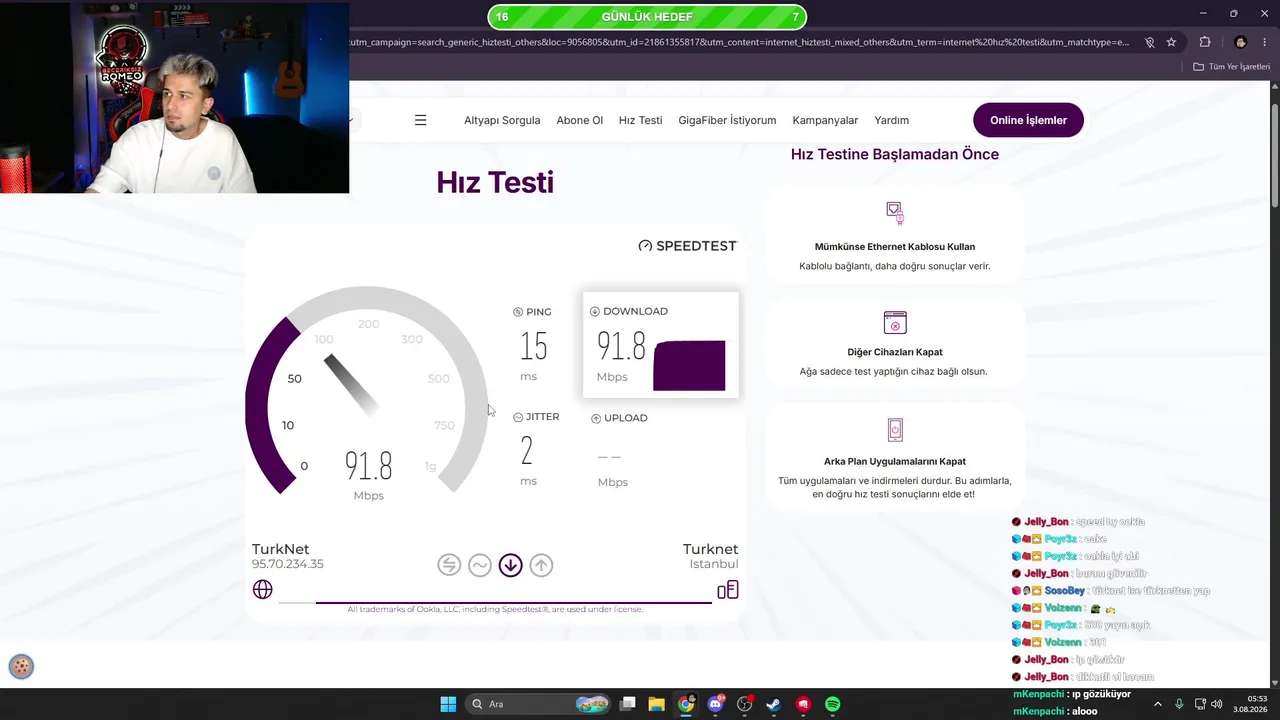
Task: Open the volume tray icon
Action: (x=1217, y=704)
